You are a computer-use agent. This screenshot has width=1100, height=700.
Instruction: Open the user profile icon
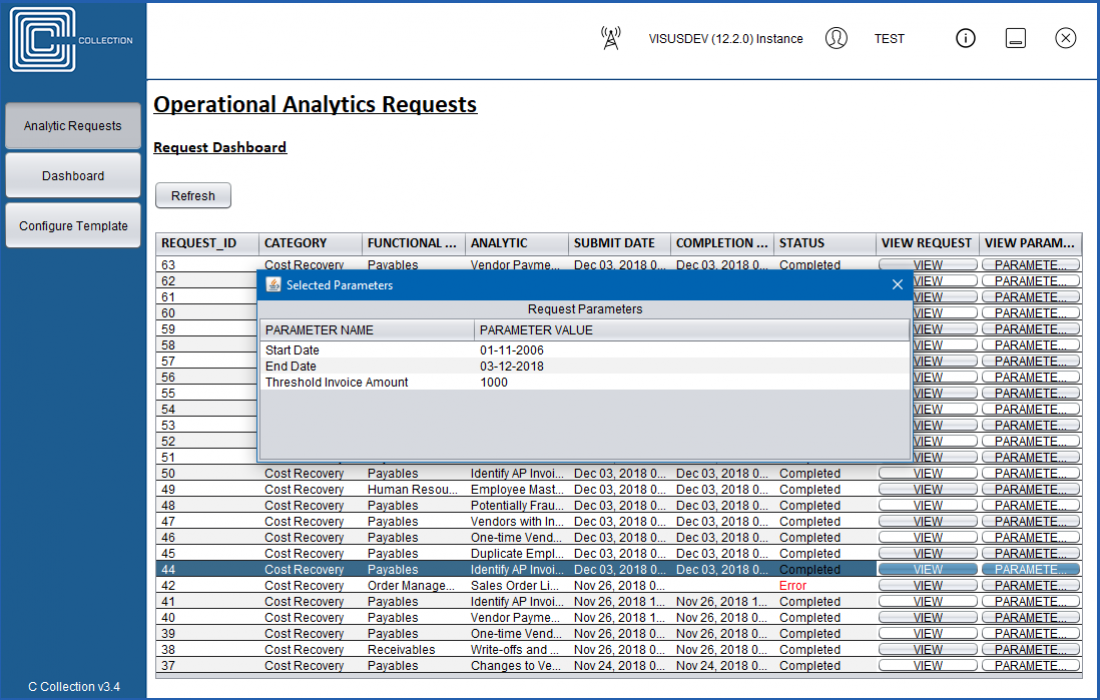coord(836,38)
